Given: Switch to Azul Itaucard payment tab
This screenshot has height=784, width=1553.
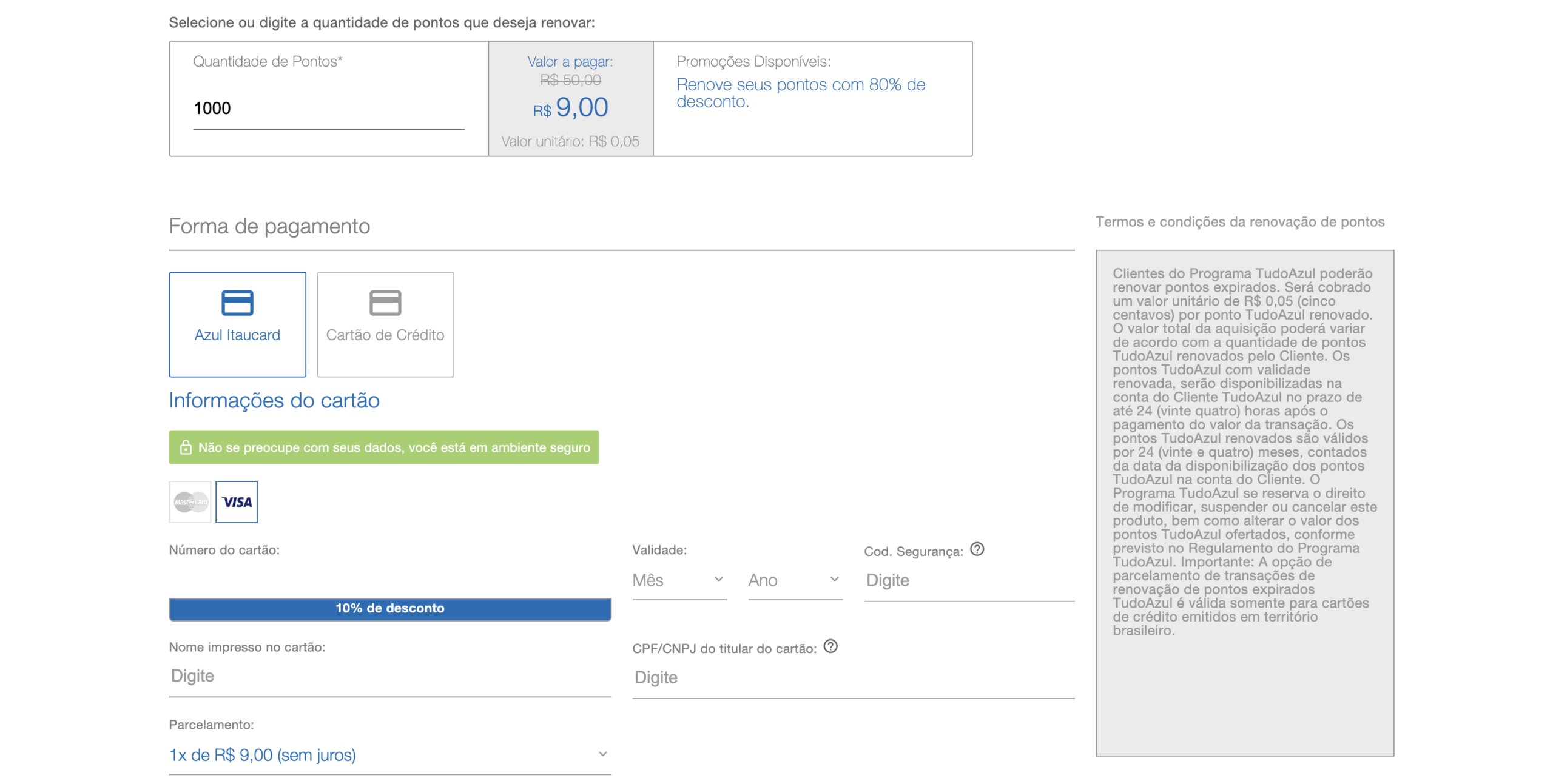Looking at the screenshot, I should 237,335.
